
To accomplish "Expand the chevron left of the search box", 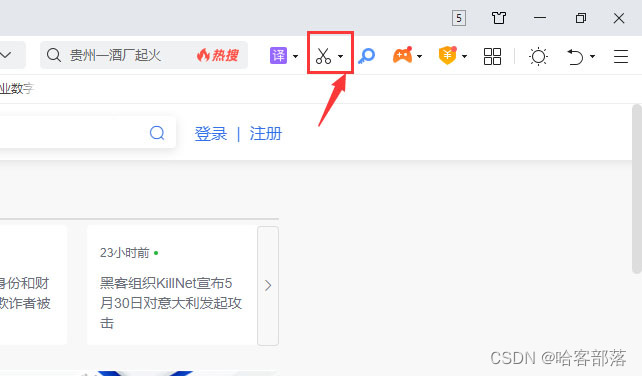I will 6,54.
